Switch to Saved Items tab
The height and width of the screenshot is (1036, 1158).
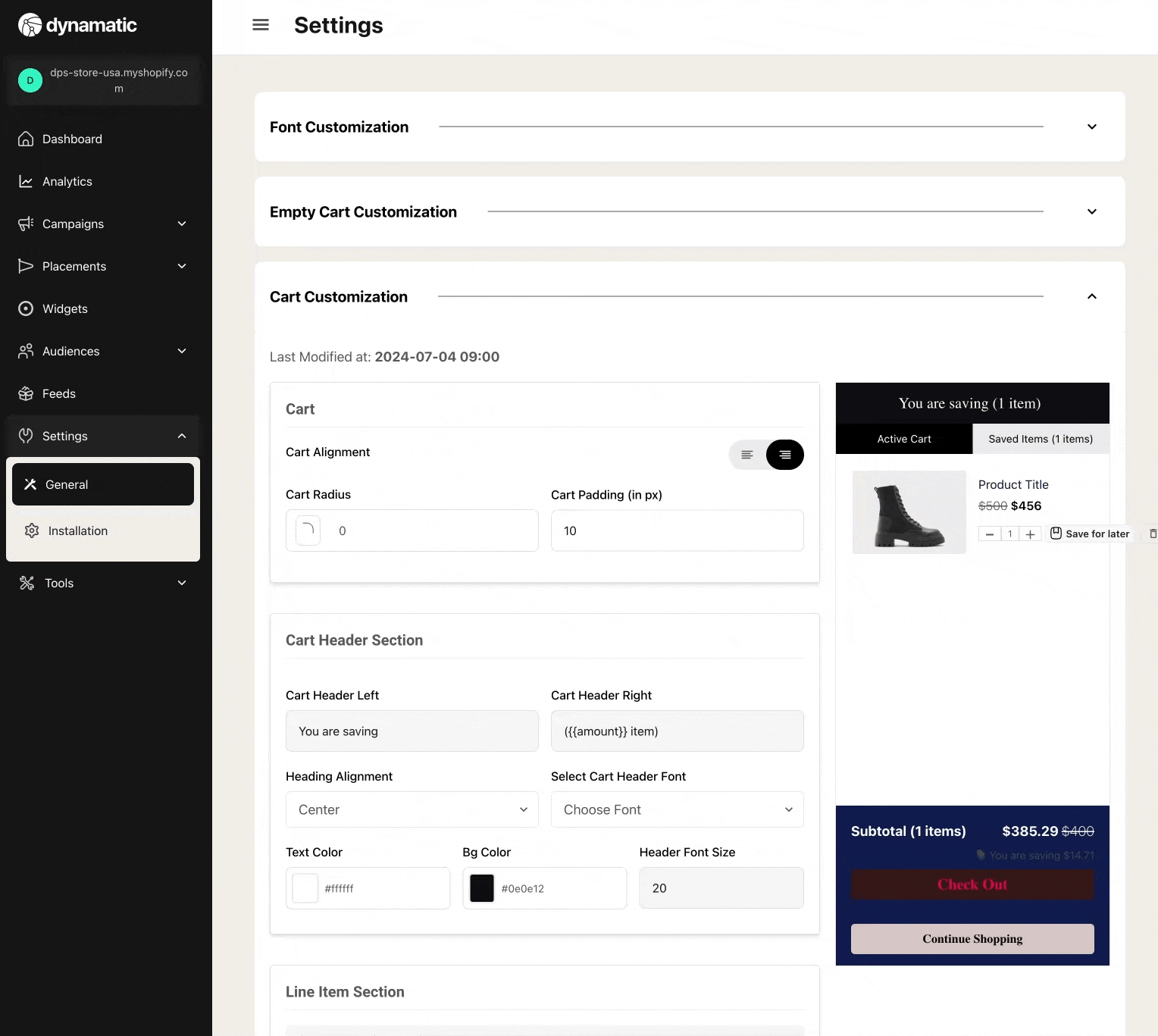pos(1040,439)
